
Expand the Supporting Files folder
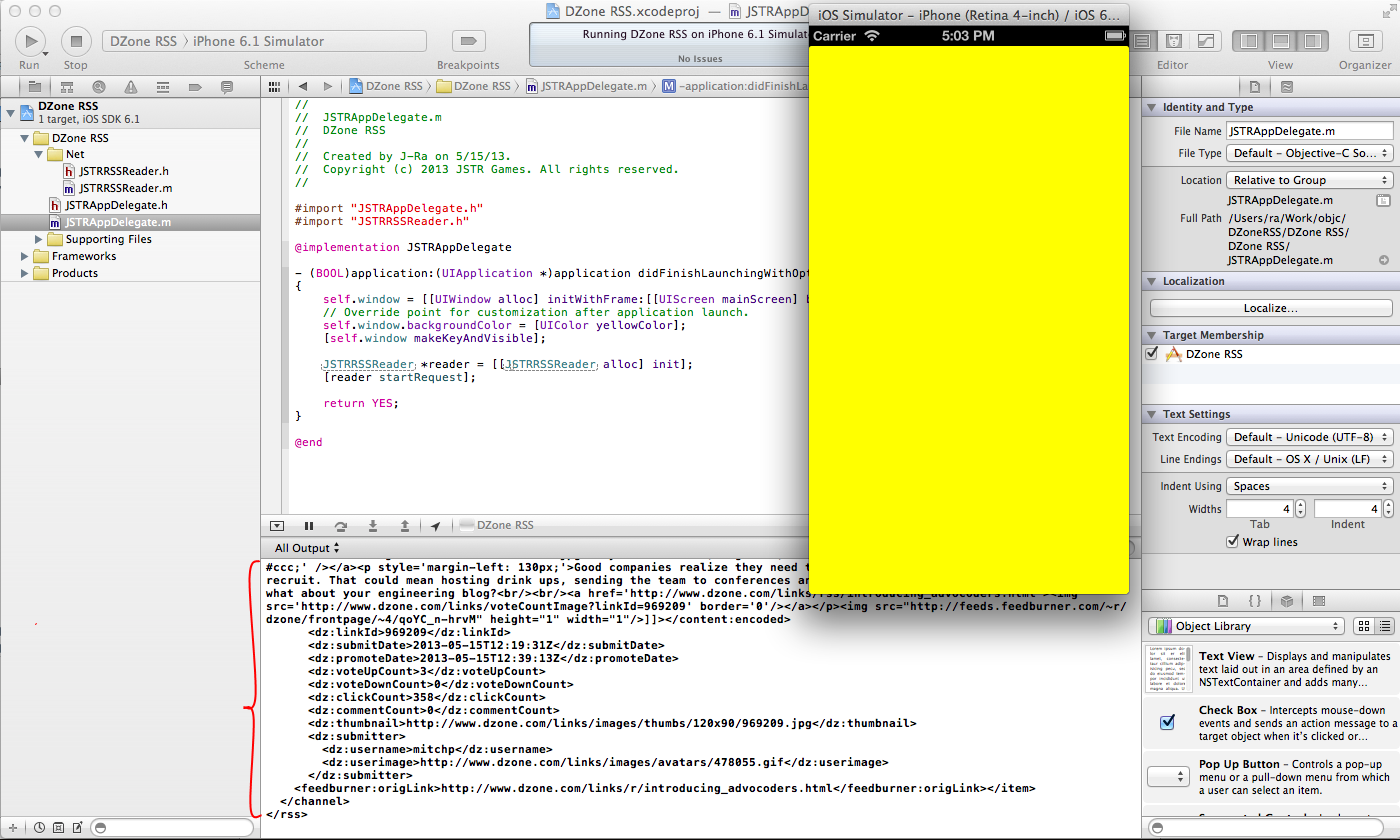[40, 239]
